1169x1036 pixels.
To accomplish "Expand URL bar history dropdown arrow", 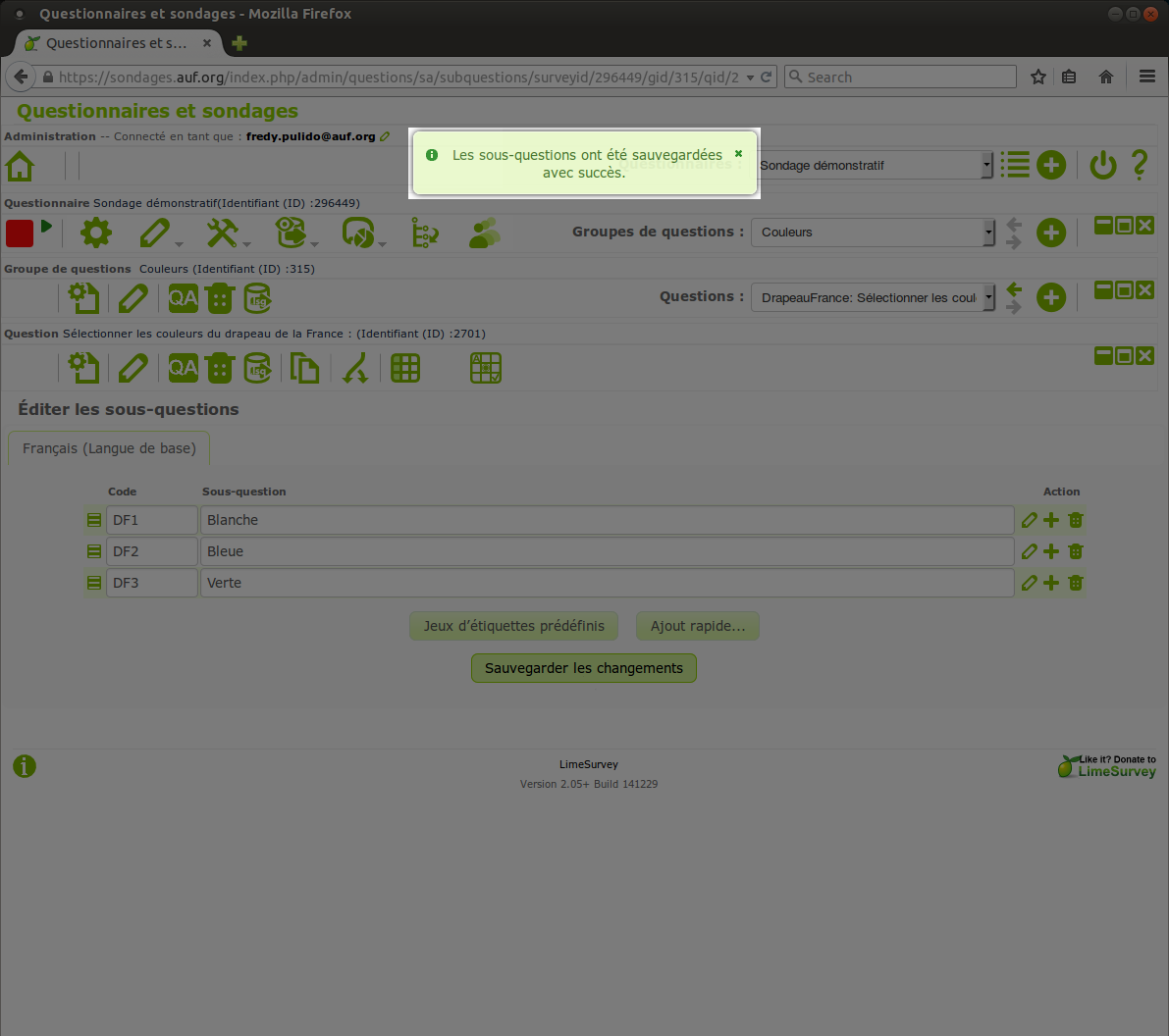I will pyautogui.click(x=750, y=78).
